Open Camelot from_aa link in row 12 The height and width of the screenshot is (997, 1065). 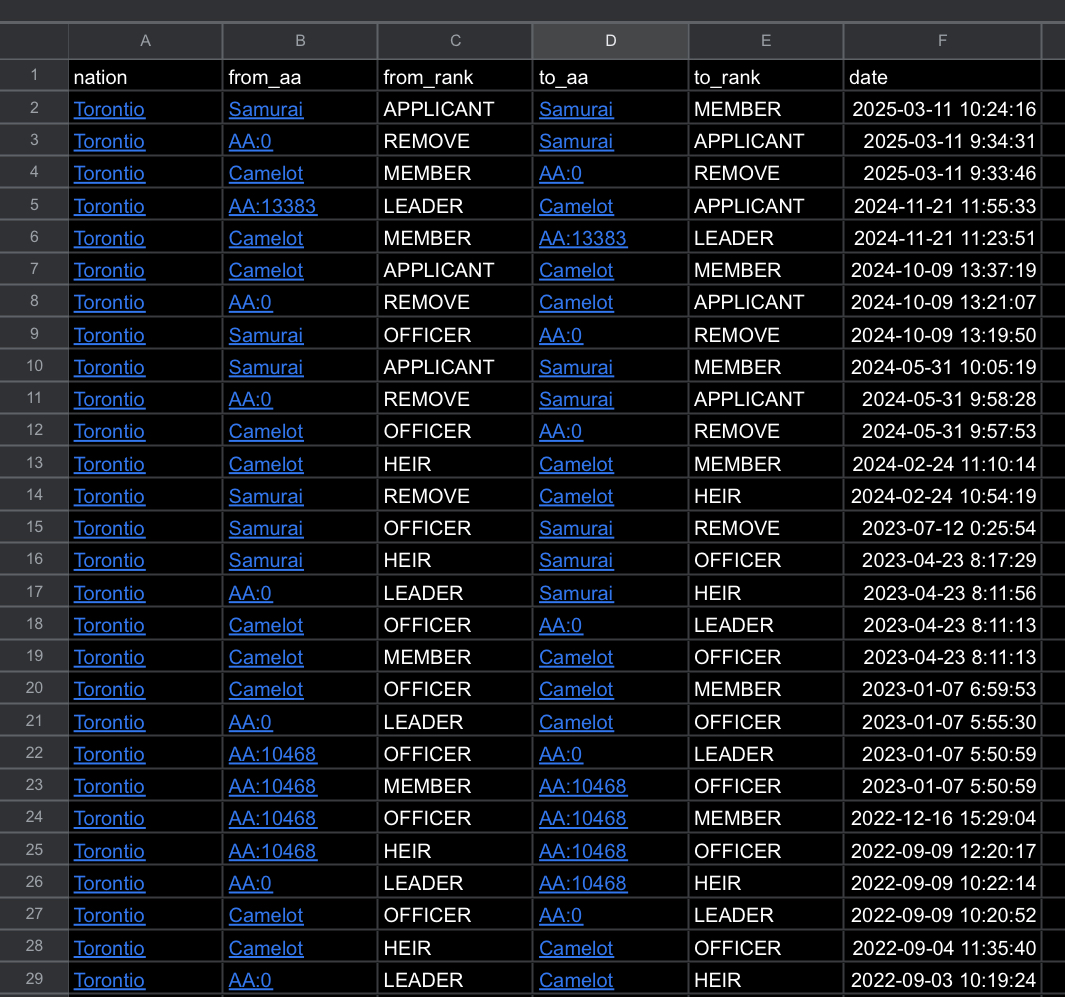coord(266,431)
